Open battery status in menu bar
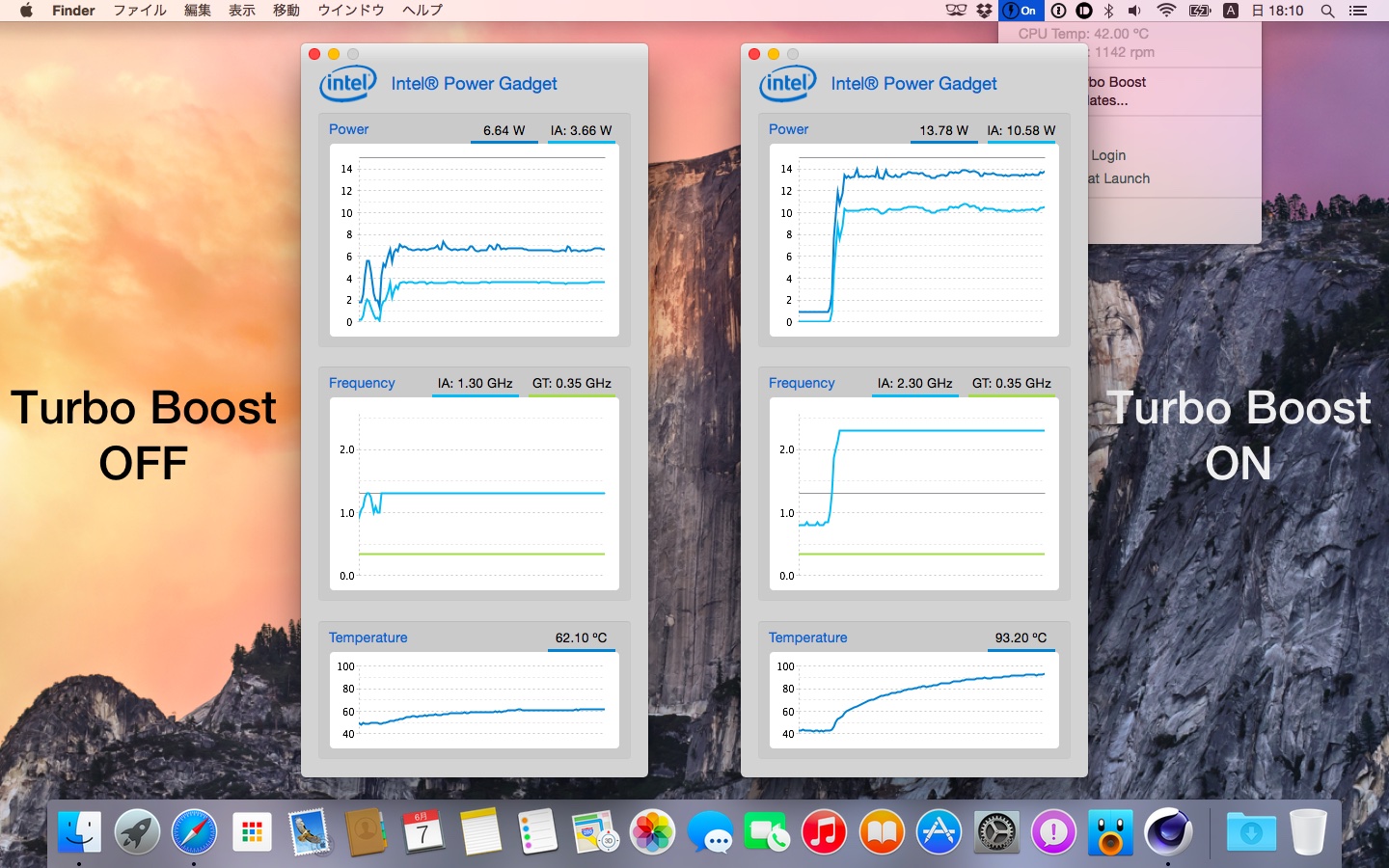The height and width of the screenshot is (868, 1389). tap(1200, 11)
